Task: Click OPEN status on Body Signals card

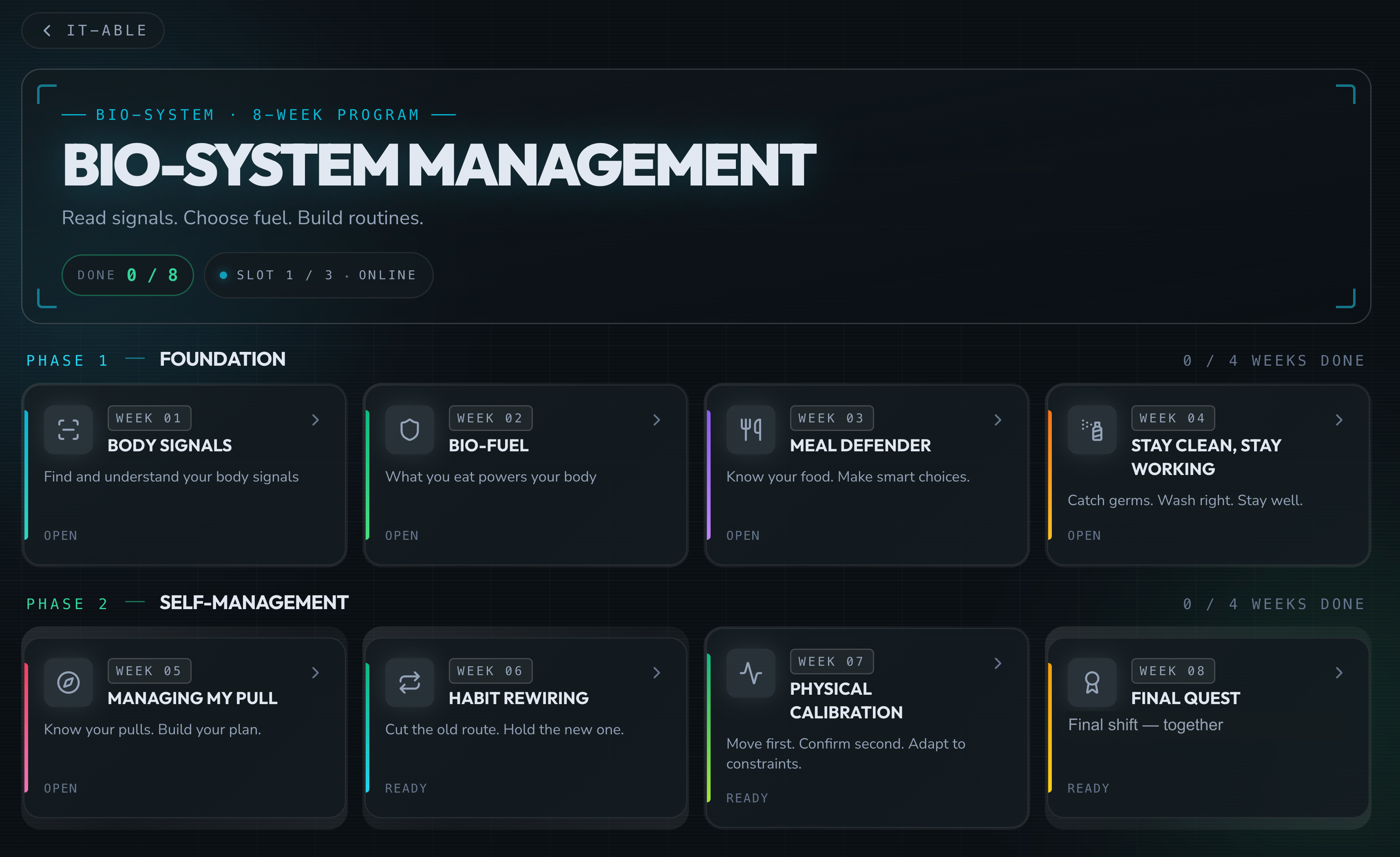Action: pyautogui.click(x=61, y=535)
